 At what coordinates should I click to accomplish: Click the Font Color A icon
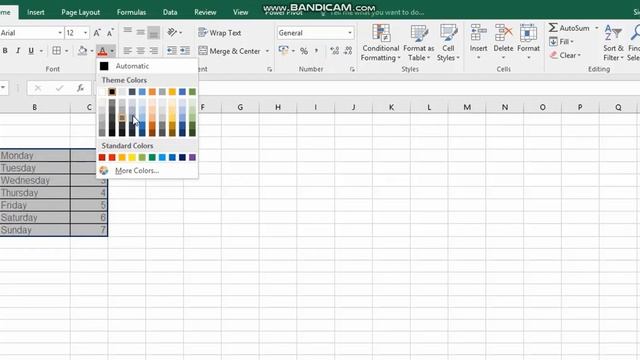coord(102,51)
